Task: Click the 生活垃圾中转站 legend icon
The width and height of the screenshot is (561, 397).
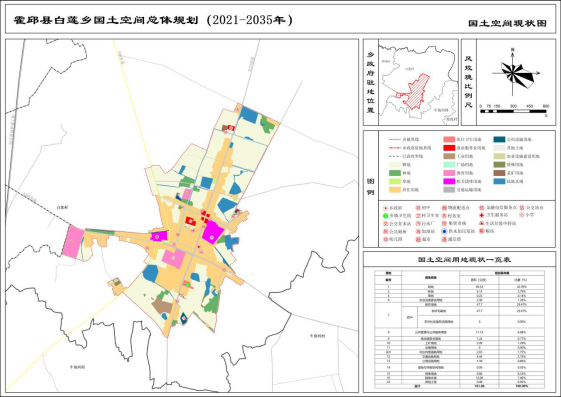Action: tap(482, 223)
